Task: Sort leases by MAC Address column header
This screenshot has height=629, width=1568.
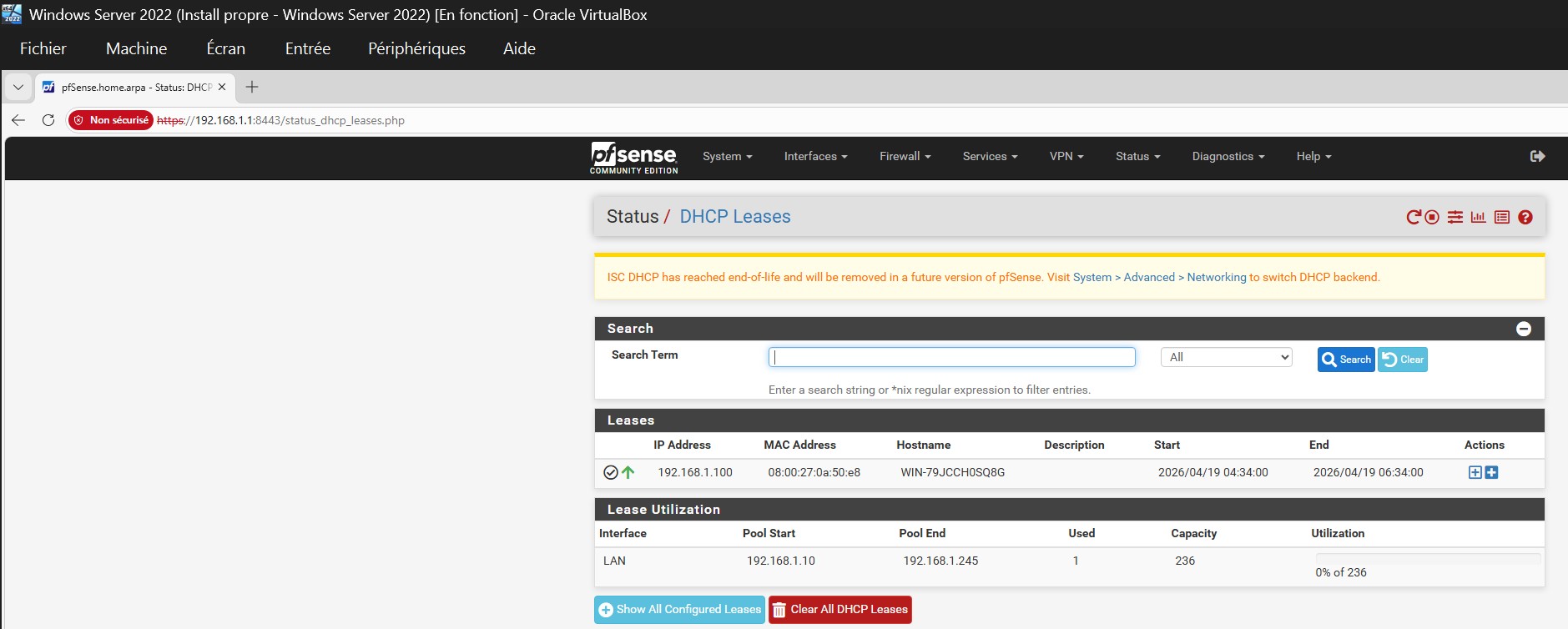Action: (799, 445)
